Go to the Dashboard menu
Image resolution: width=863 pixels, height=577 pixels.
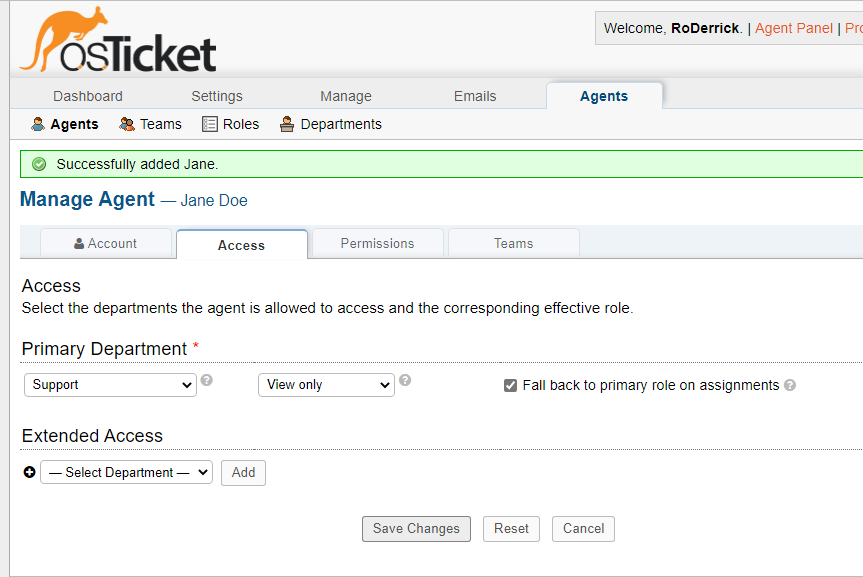pyautogui.click(x=88, y=96)
